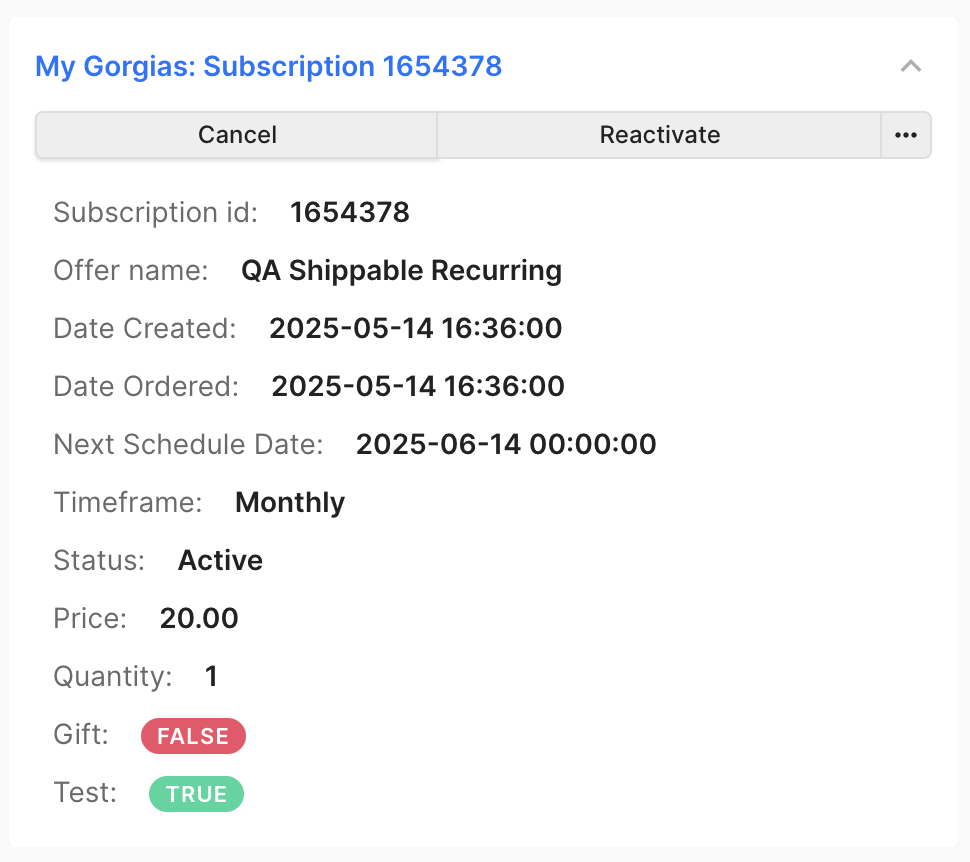Viewport: 970px width, 862px height.
Task: Collapse the subscription widget with the chevron
Action: point(911,66)
